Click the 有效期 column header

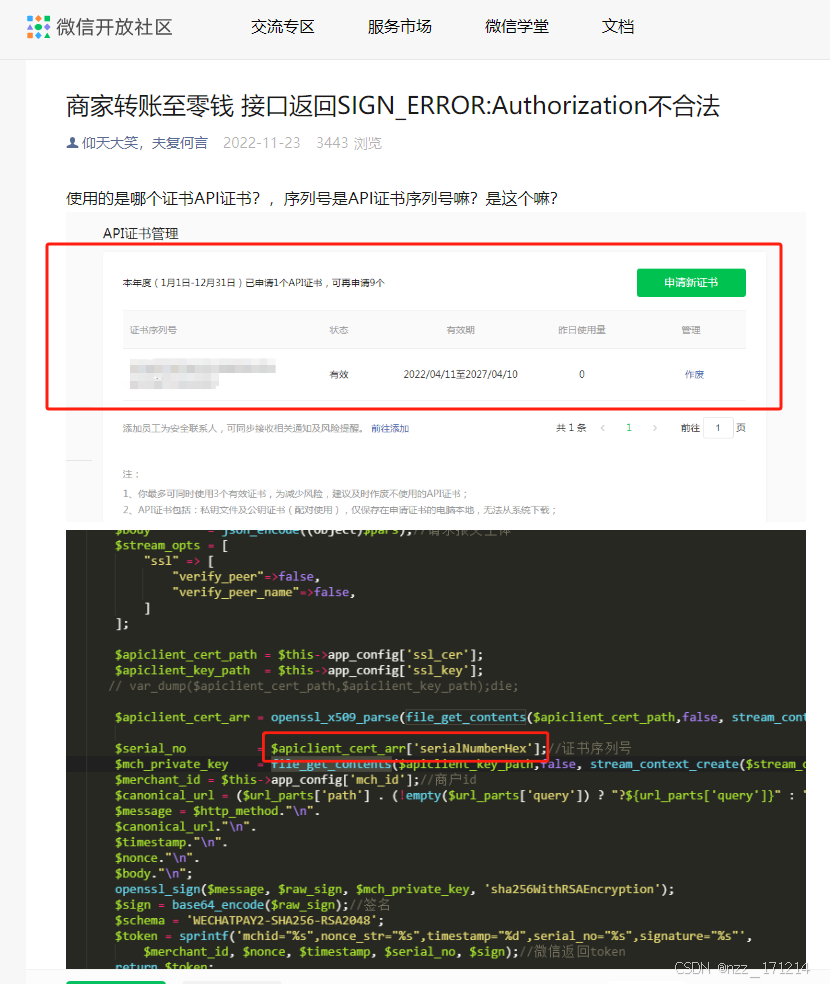point(460,330)
